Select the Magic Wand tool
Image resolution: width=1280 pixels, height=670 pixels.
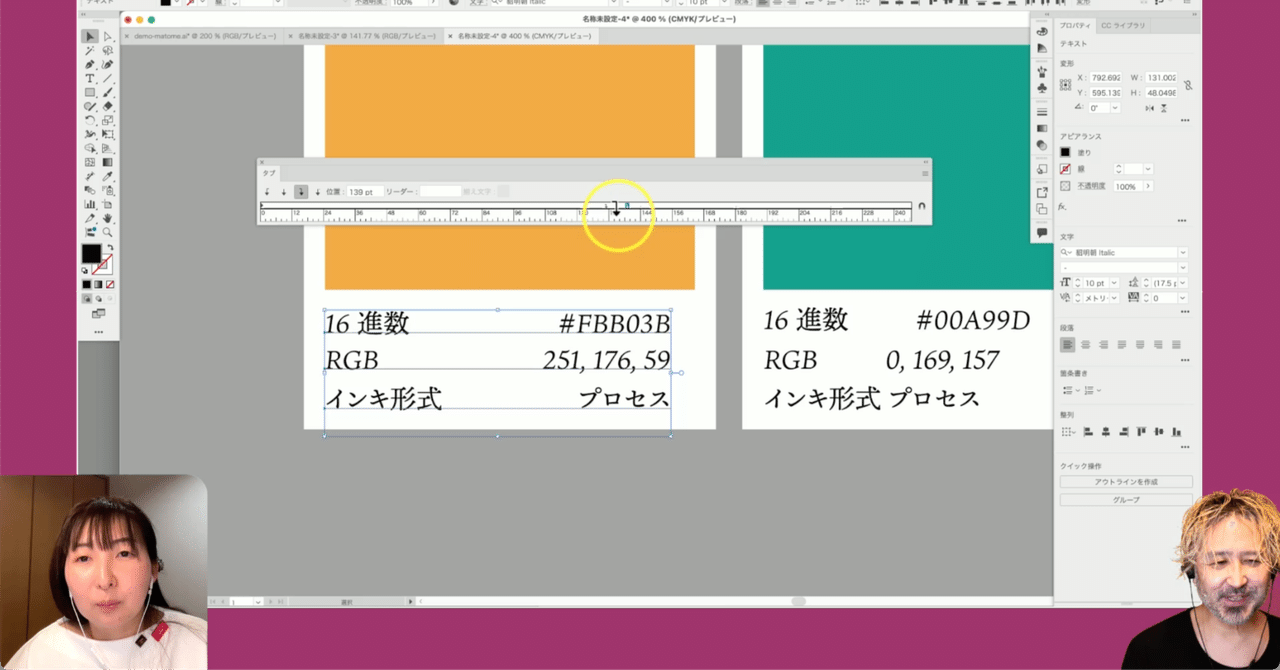(x=89, y=49)
